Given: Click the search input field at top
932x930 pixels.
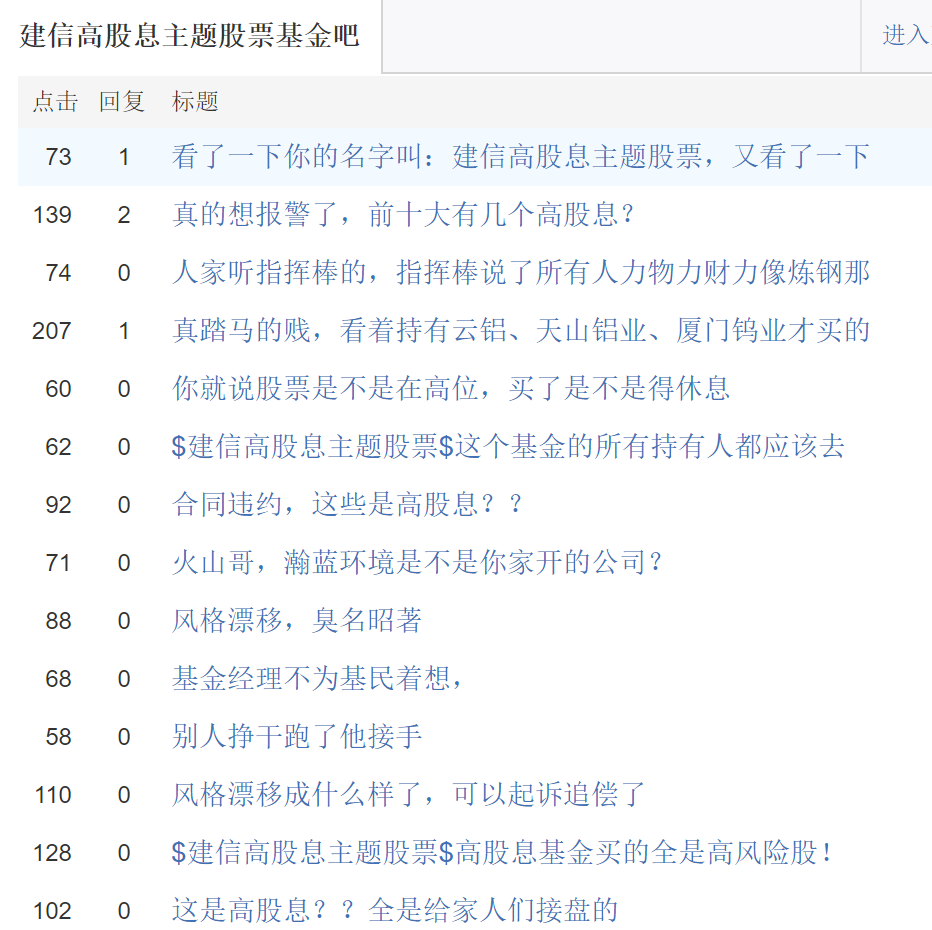Looking at the screenshot, I should coord(621,36).
